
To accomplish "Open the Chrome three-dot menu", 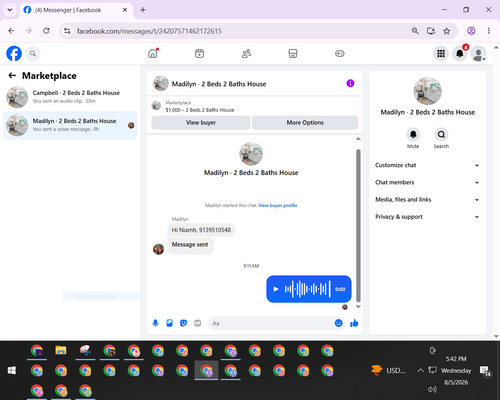I will click(x=489, y=31).
